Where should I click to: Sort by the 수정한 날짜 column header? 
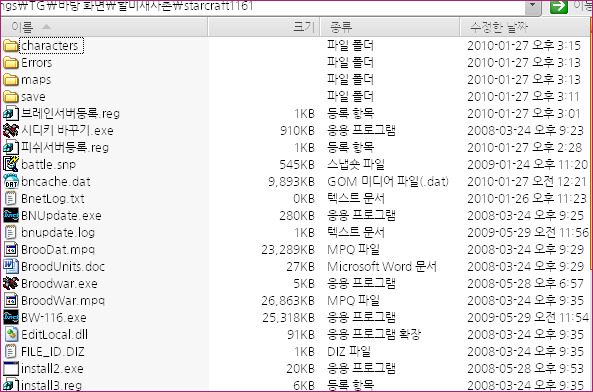(526, 27)
